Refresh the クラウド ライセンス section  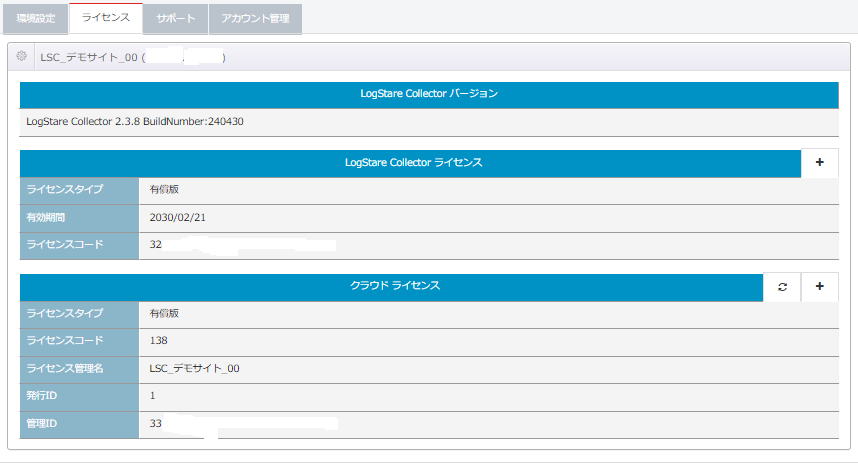[782, 287]
